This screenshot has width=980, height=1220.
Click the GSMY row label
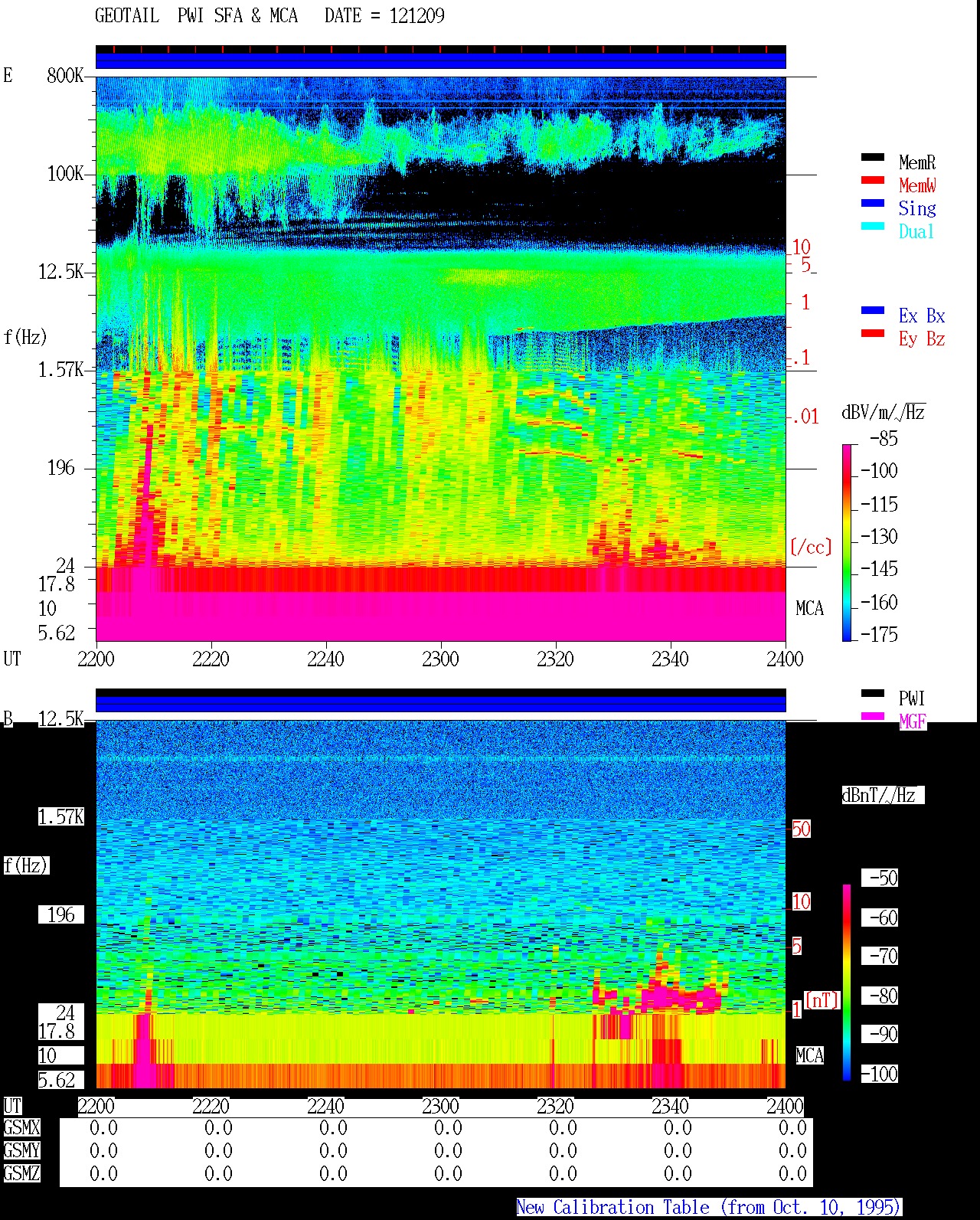click(x=21, y=1151)
